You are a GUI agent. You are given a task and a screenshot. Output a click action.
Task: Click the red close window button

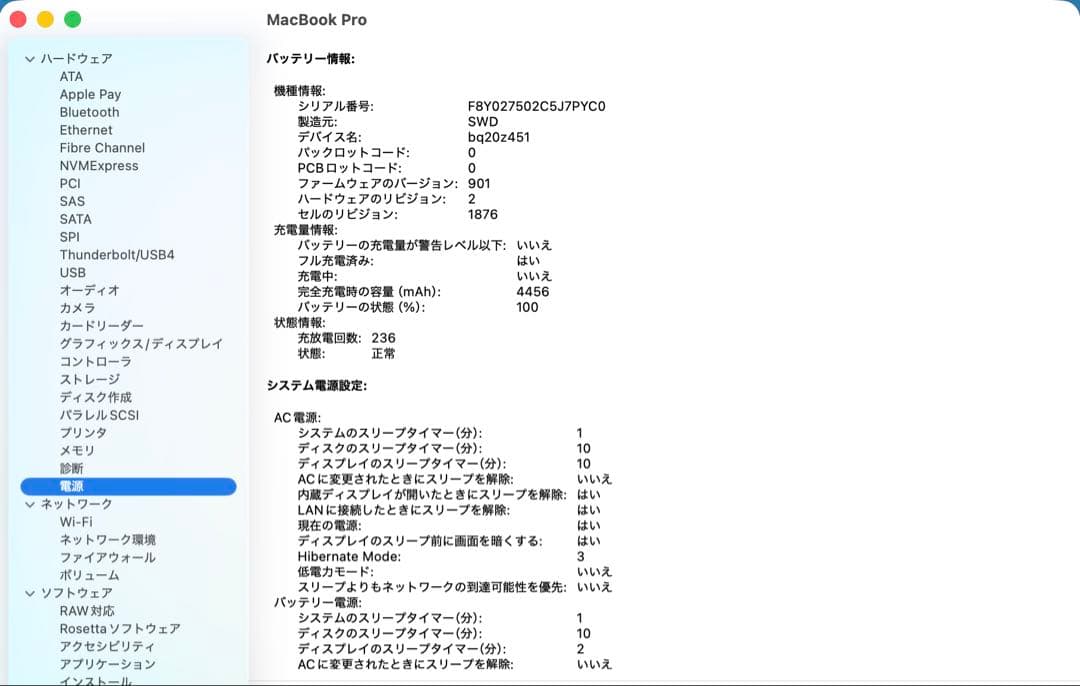click(x=19, y=19)
